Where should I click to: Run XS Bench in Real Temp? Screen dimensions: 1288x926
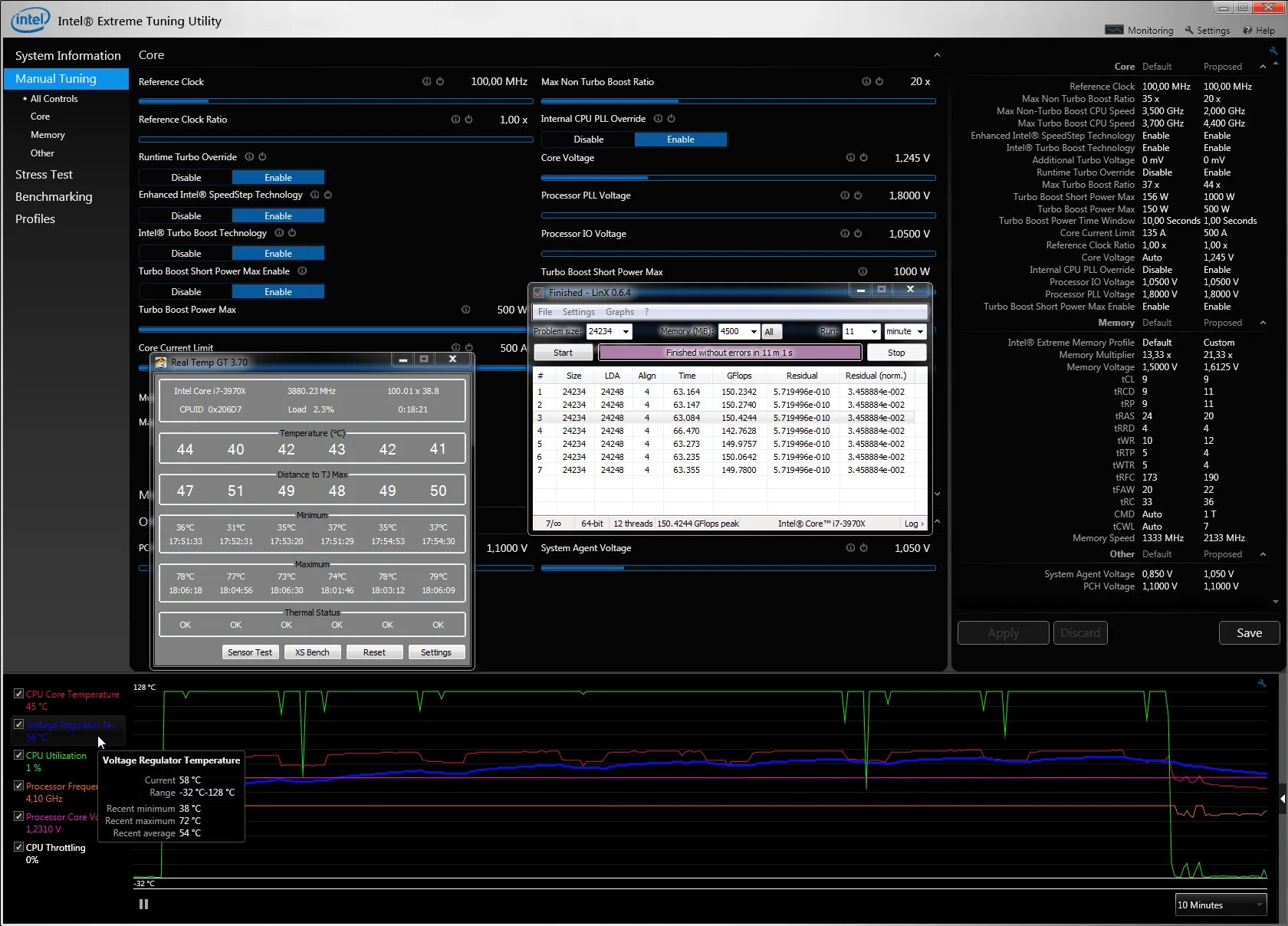312,652
